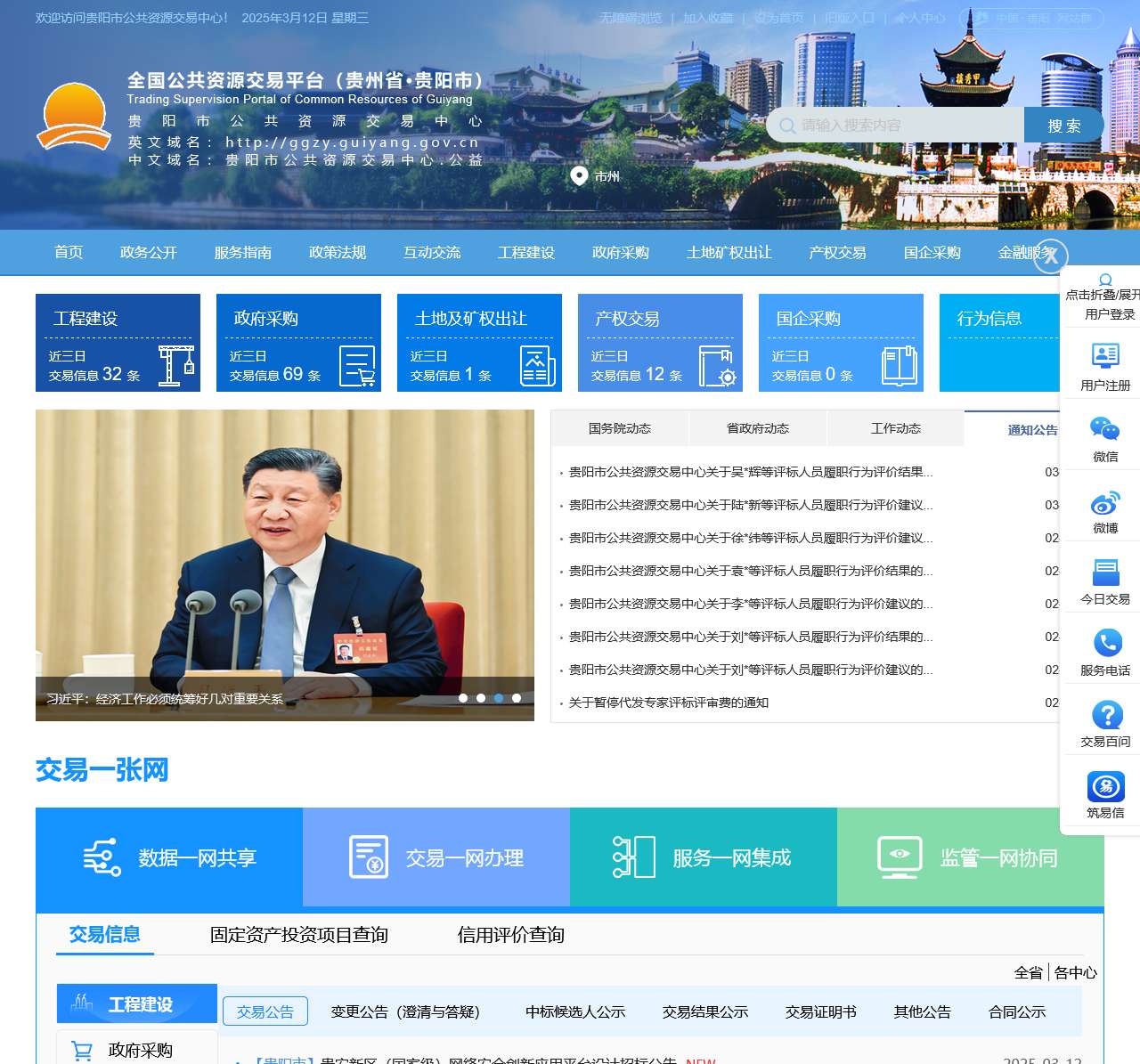Click the magnifier icon in the search box
Image resolution: width=1140 pixels, height=1064 pixels.
(x=787, y=126)
